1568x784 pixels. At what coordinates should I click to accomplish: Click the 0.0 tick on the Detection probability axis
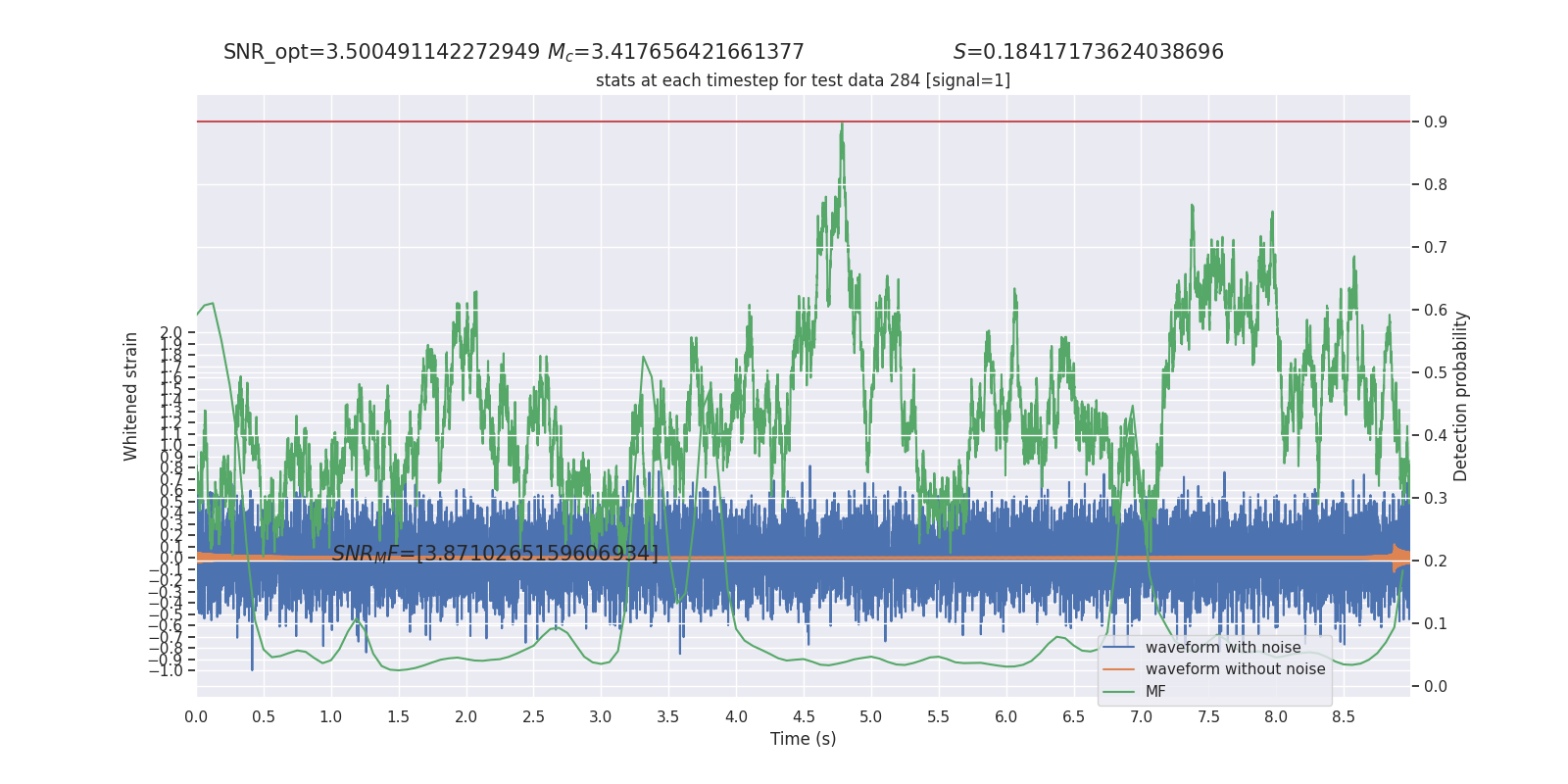1436,687
